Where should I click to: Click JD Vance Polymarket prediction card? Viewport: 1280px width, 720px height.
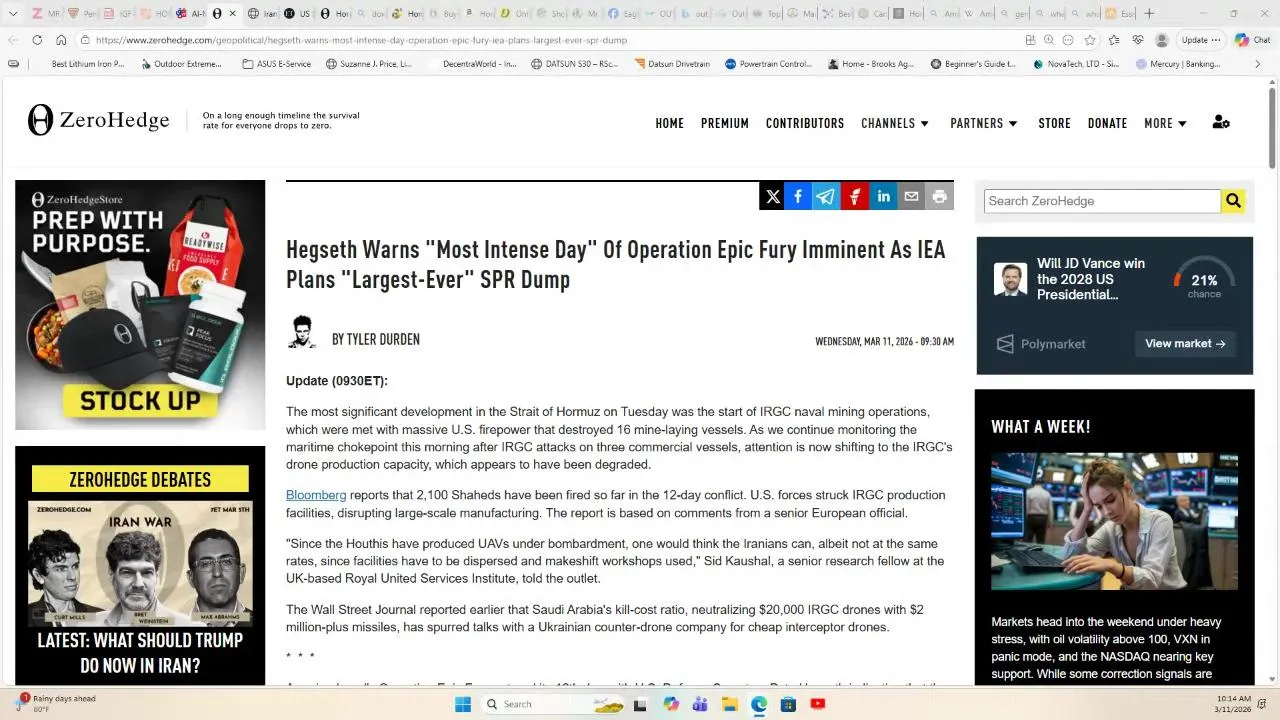tap(1114, 305)
